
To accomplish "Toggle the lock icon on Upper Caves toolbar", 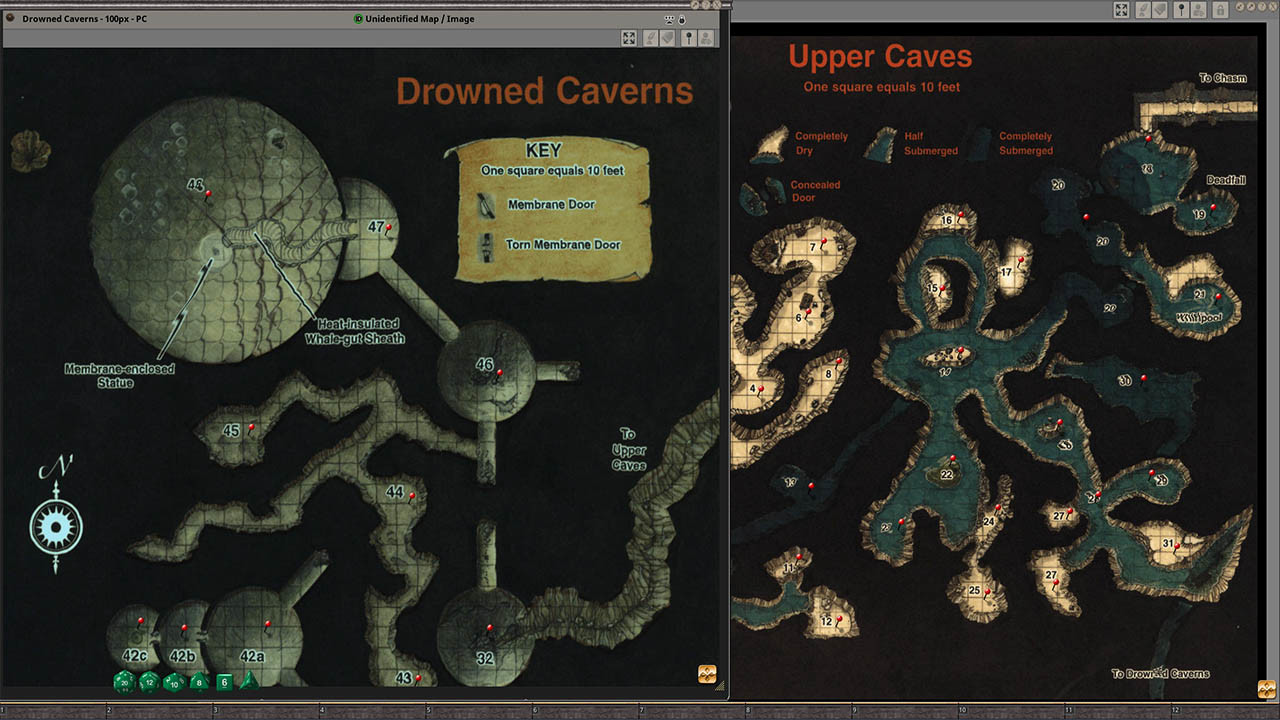I will click(x=1220, y=10).
